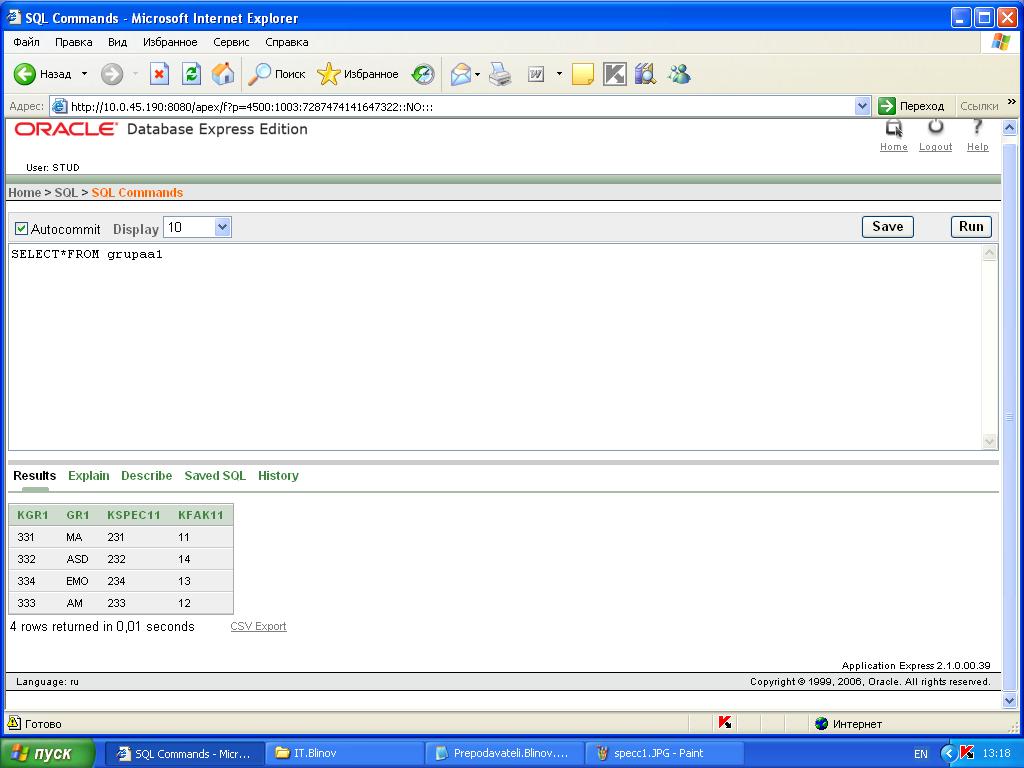Click the Refresh page icon
Screen dimensions: 1024x768
point(191,74)
